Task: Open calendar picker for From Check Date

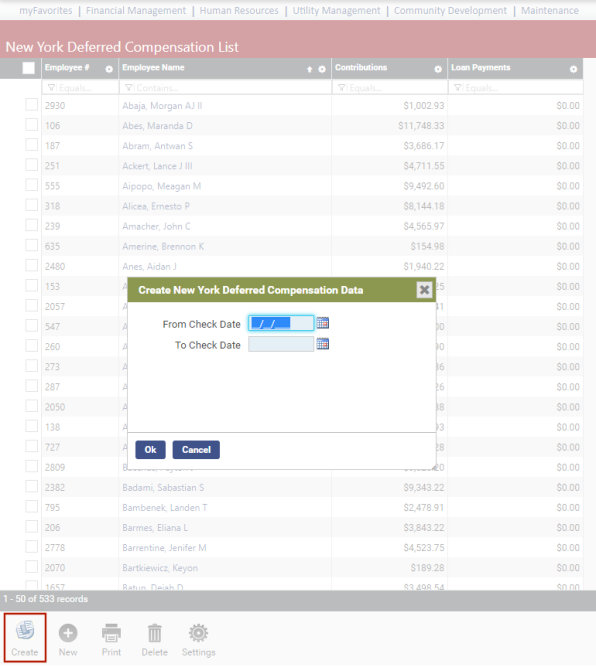Action: pyautogui.click(x=323, y=323)
